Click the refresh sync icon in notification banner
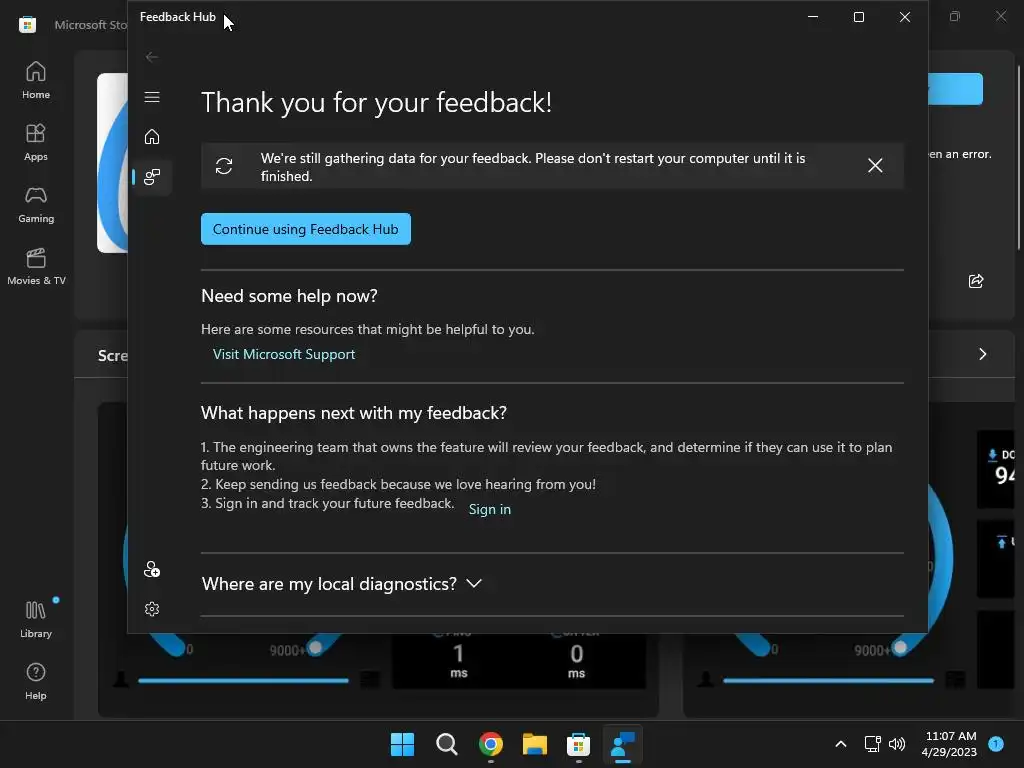1024x768 pixels. coord(224,166)
